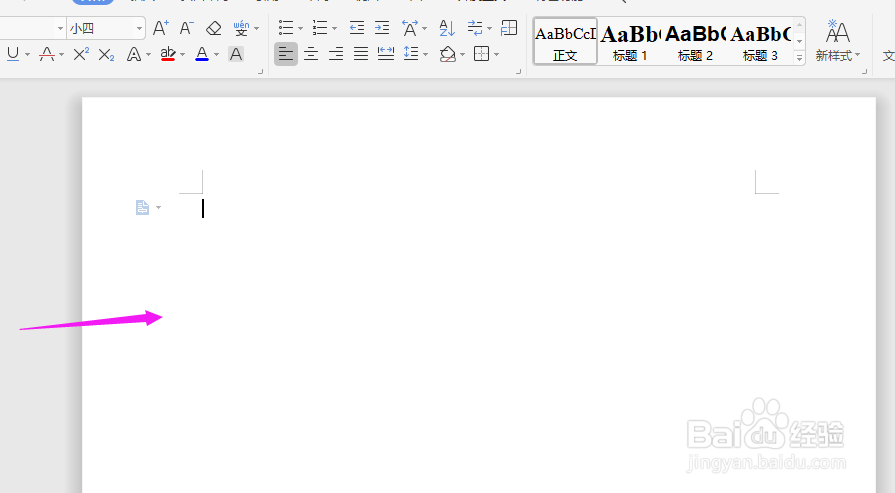Click the decrease indent icon
This screenshot has height=493, width=895.
coord(357,27)
